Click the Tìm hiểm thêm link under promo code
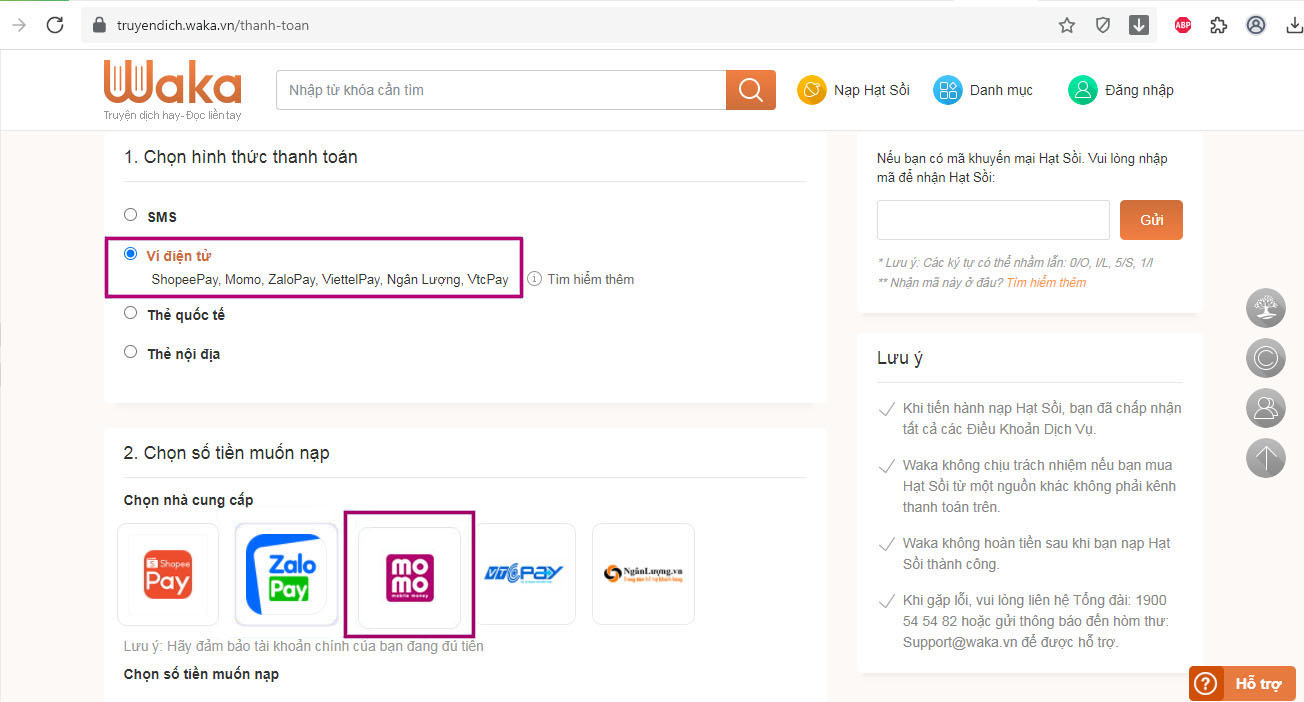Screen dimensions: 1304x702 point(1046,283)
